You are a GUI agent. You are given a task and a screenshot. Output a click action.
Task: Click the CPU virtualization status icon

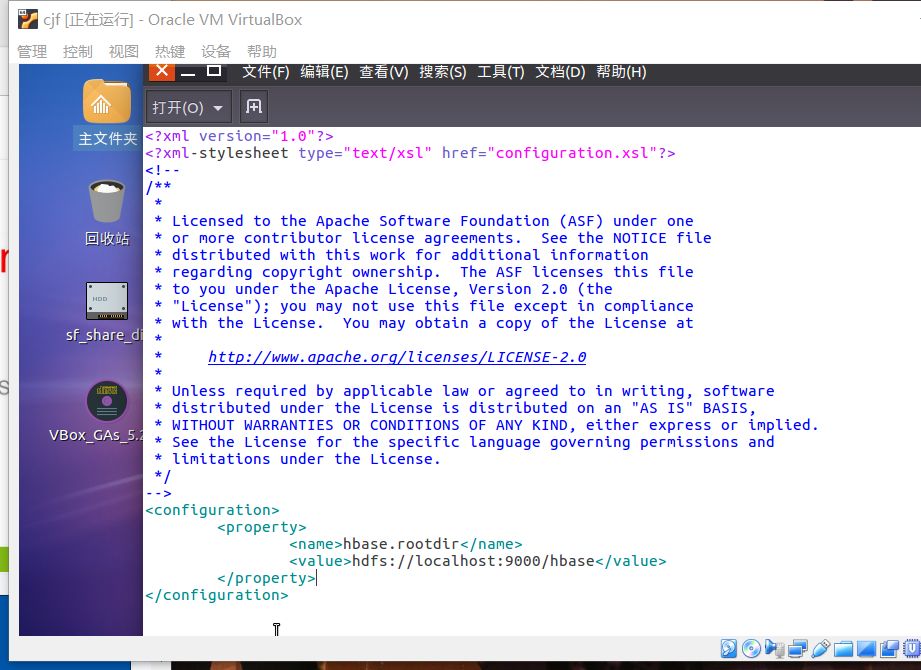pyautogui.click(x=912, y=648)
